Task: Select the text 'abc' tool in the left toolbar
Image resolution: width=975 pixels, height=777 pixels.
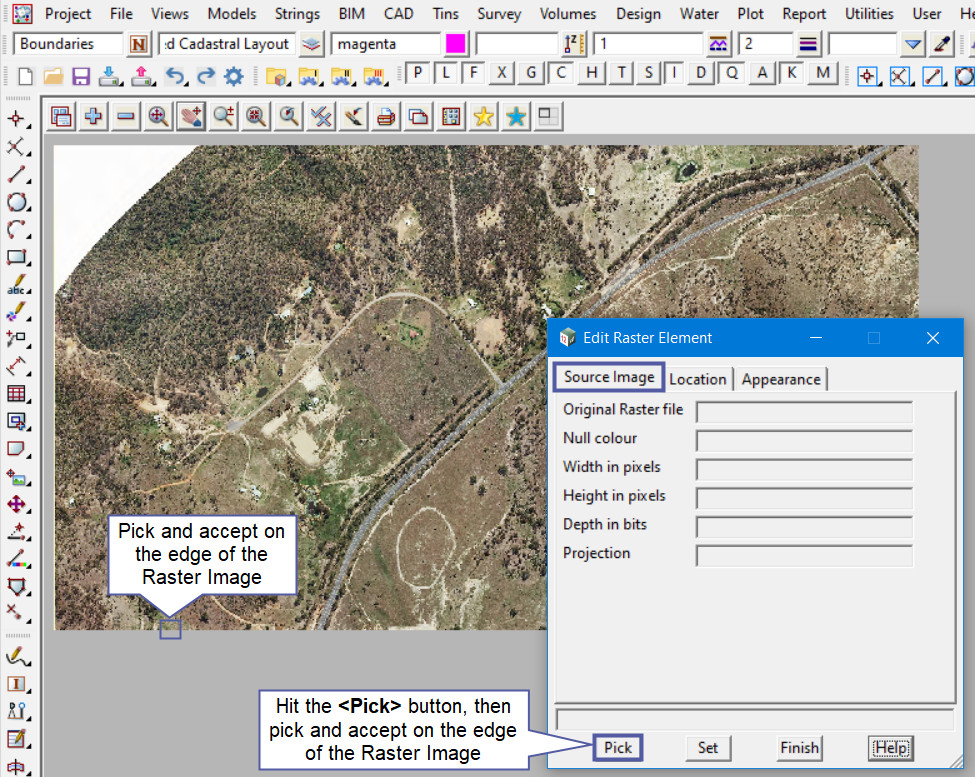Action: tap(16, 286)
